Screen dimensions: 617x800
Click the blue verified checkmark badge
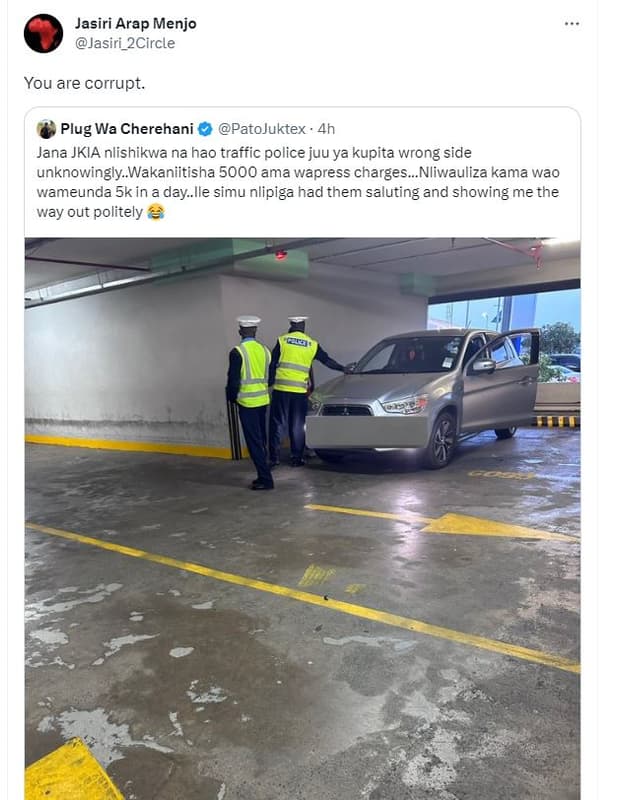205,130
